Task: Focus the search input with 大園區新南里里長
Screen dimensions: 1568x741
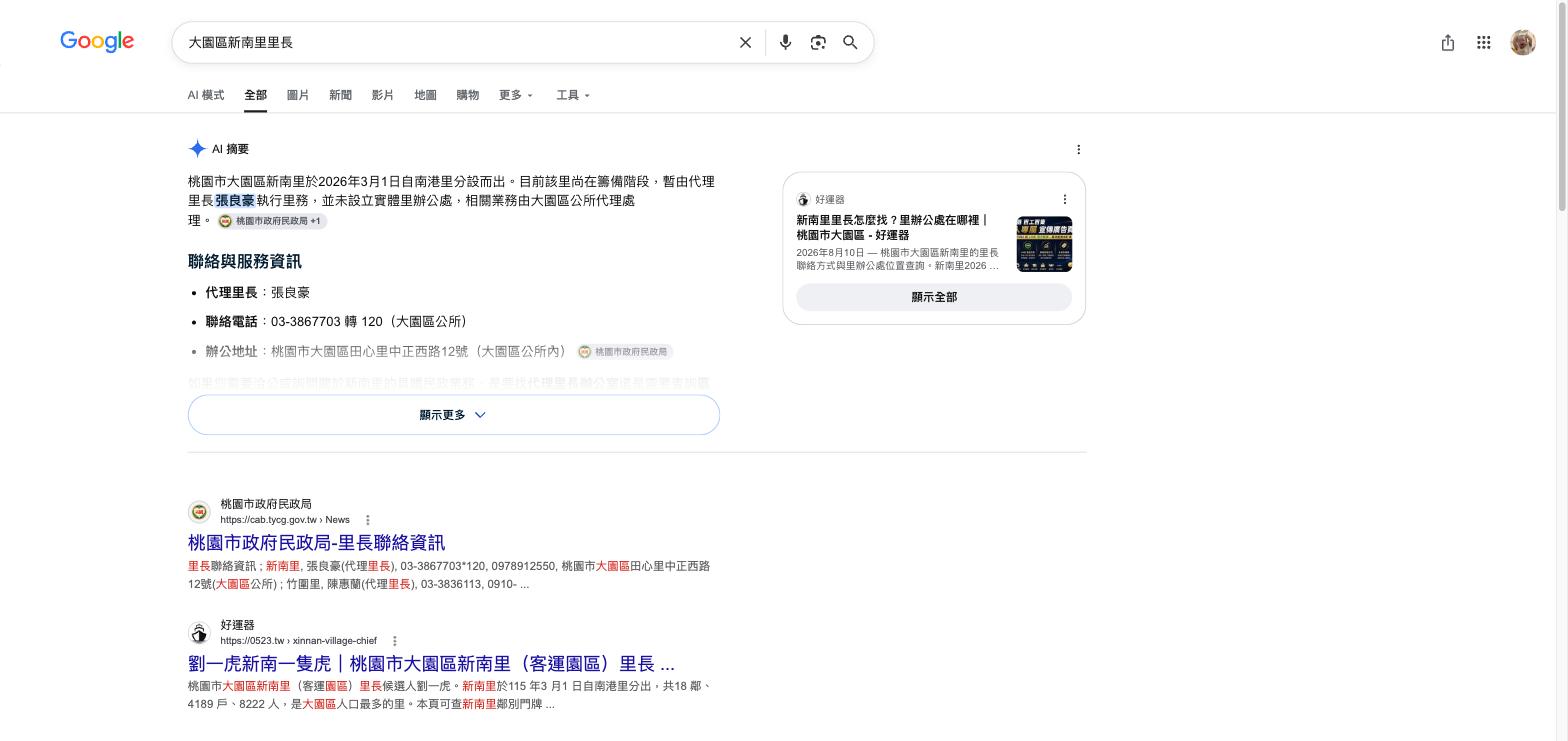Action: coord(455,42)
